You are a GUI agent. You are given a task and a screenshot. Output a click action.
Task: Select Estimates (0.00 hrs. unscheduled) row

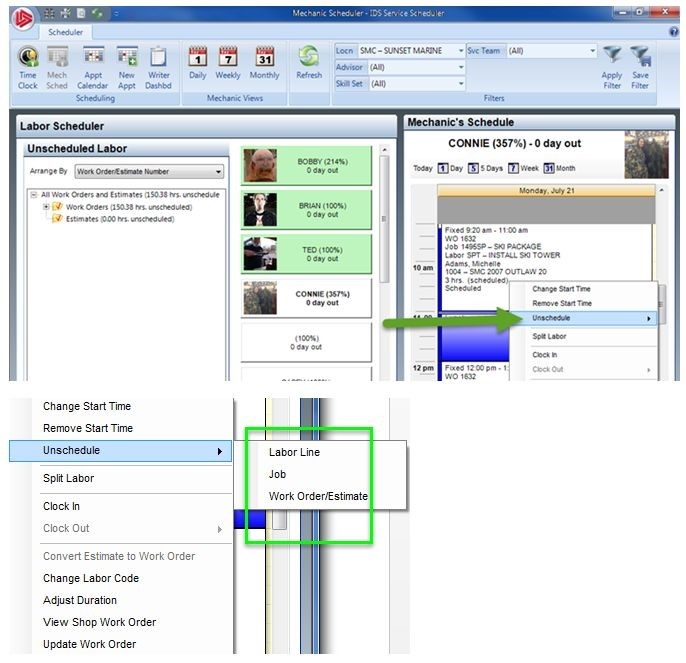click(120, 219)
